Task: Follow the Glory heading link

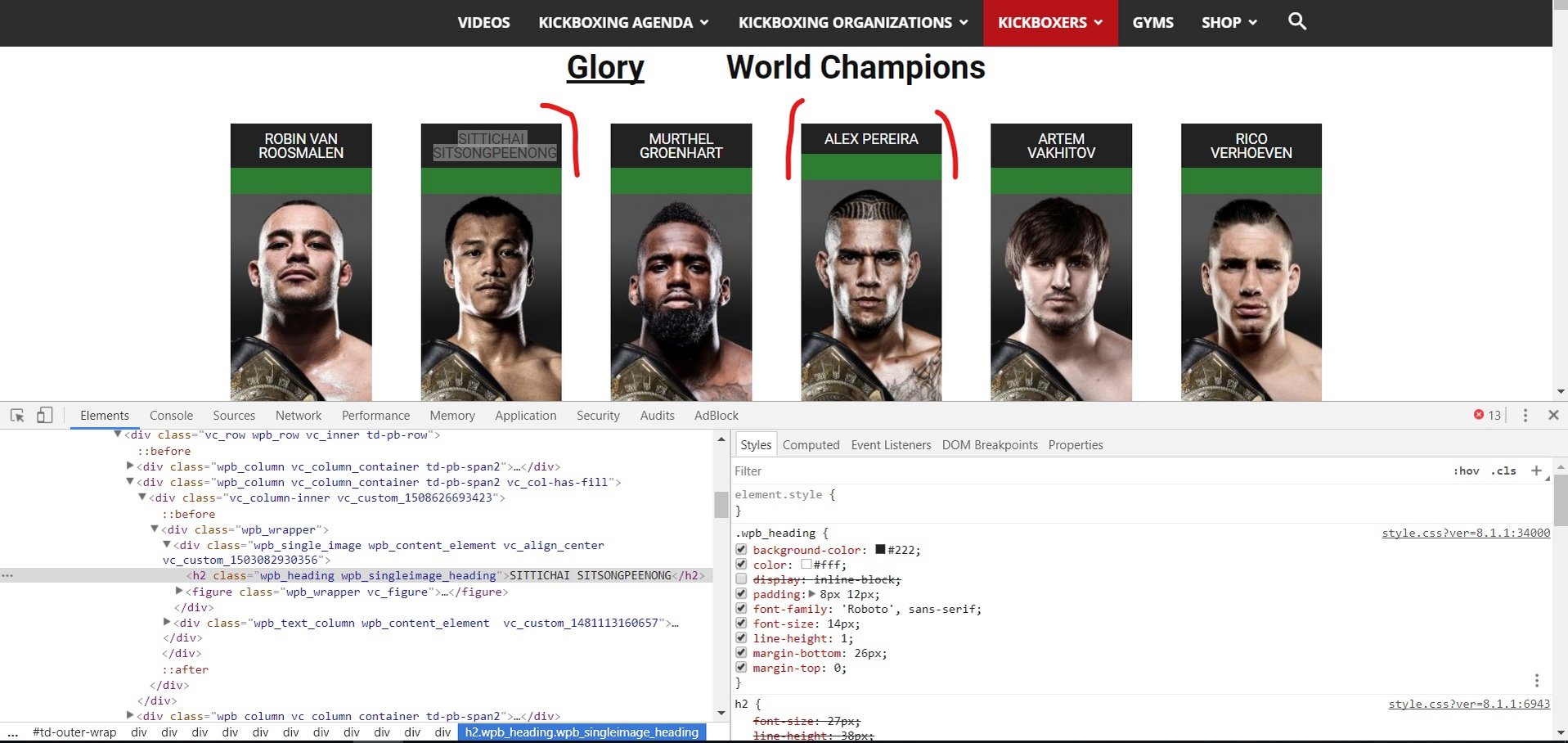Action: tap(605, 67)
